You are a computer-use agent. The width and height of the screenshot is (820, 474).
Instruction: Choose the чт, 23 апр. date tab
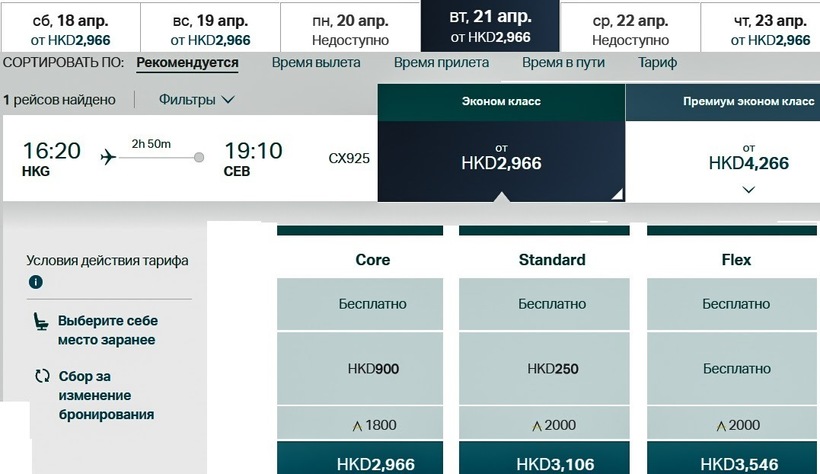coord(770,29)
